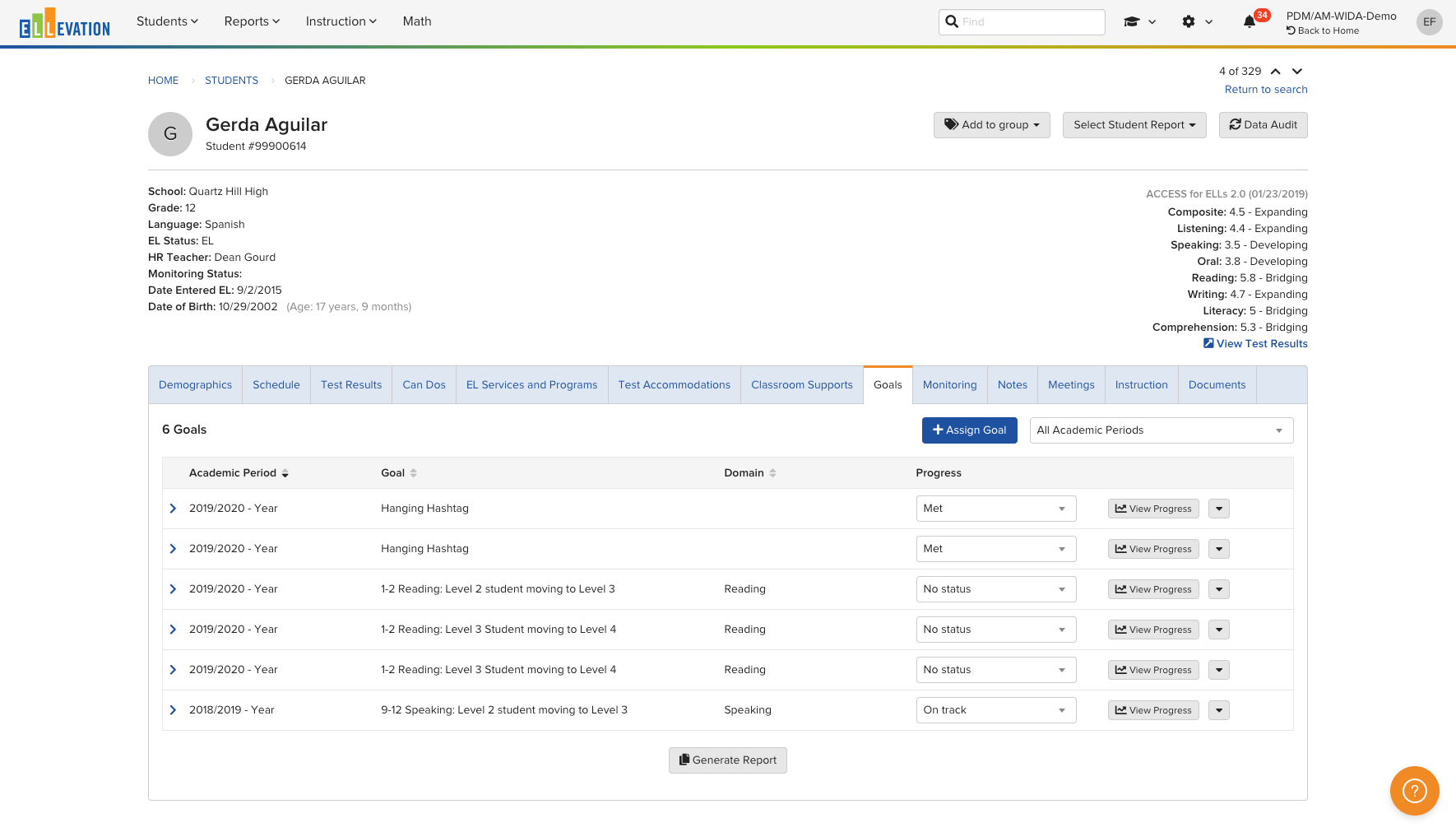Screen dimensions: 1456x832
Task: Open more actions caret for 2018/2019 goal
Action: (1219, 710)
